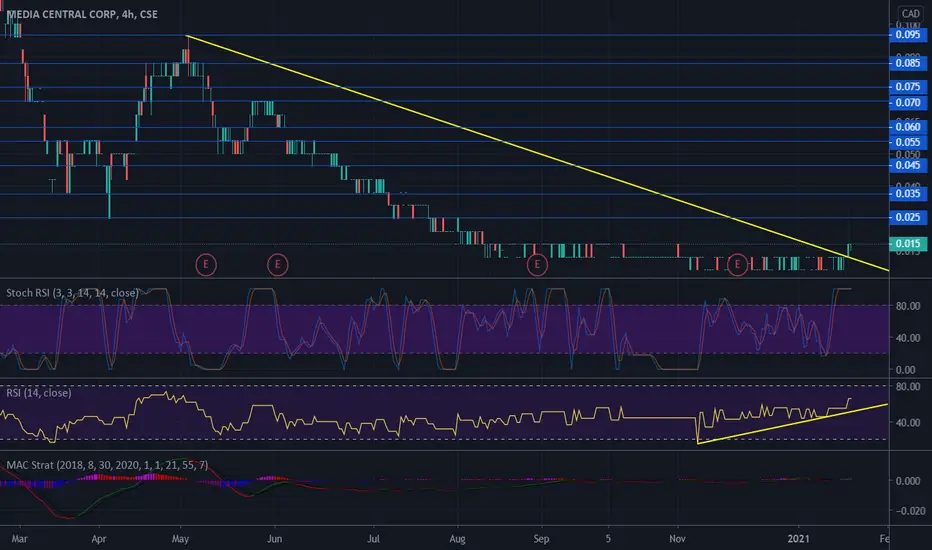
Task: Click the Jun label on the time axis
Action: click(274, 539)
